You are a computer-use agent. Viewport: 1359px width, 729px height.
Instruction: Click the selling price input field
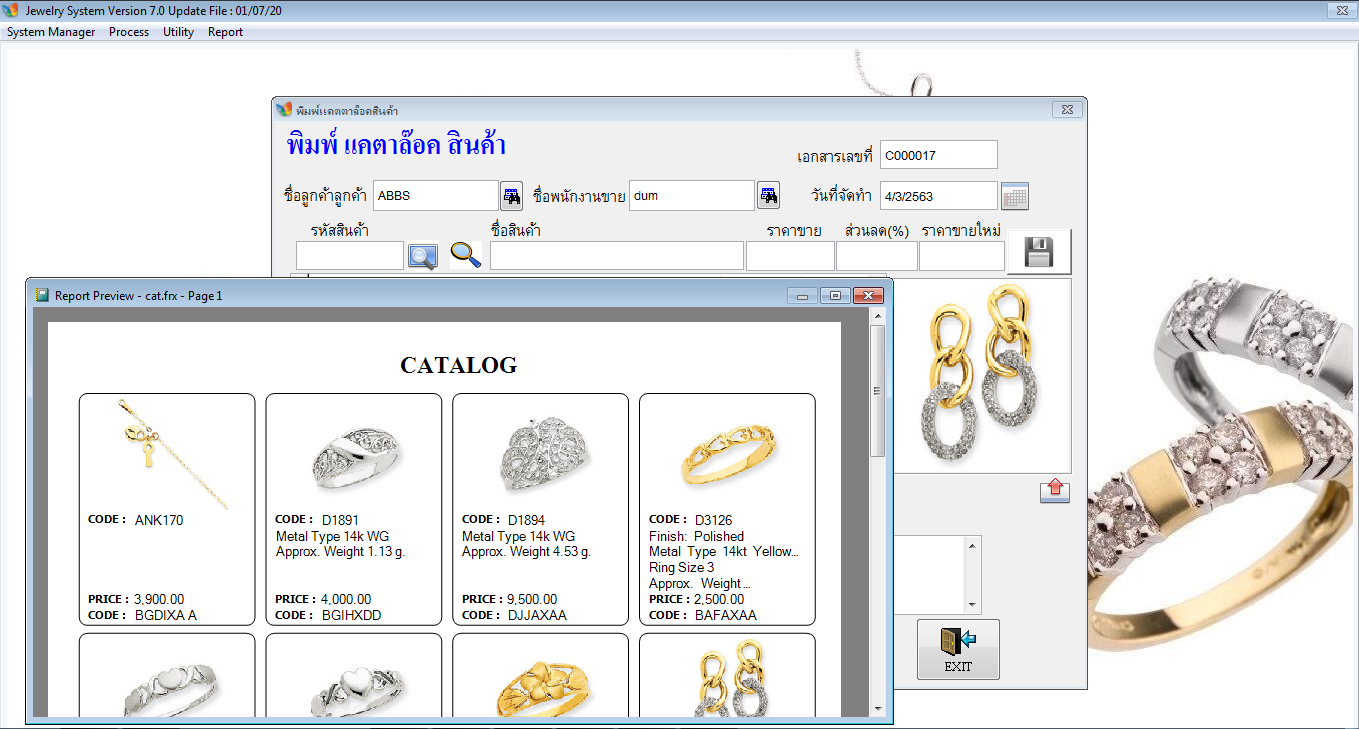[790, 256]
